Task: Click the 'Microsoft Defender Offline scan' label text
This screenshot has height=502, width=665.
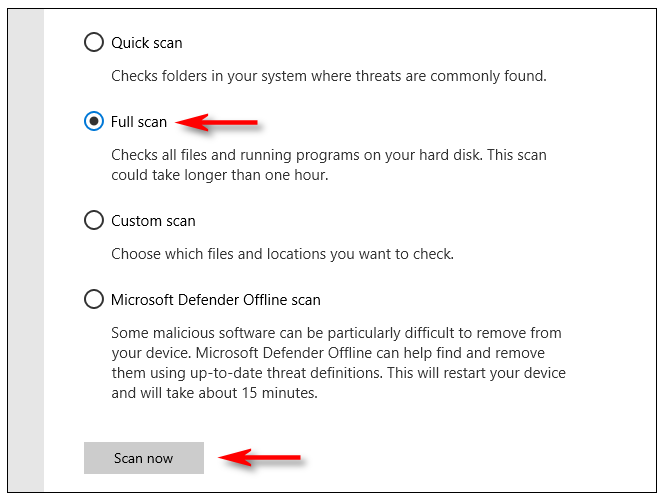Action: point(216,300)
